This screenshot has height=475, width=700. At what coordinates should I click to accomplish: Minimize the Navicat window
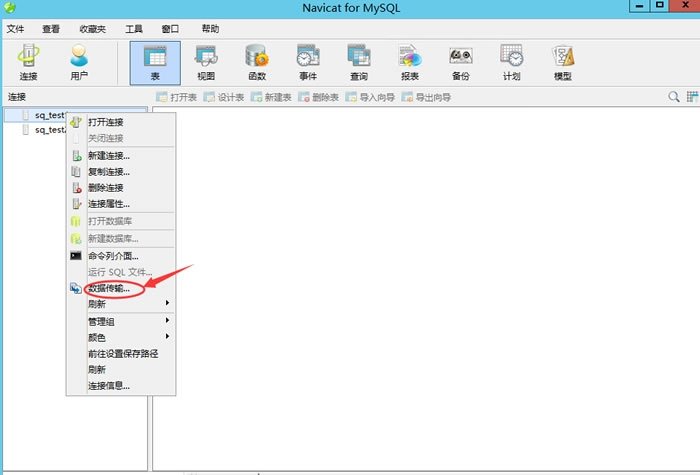coord(639,6)
